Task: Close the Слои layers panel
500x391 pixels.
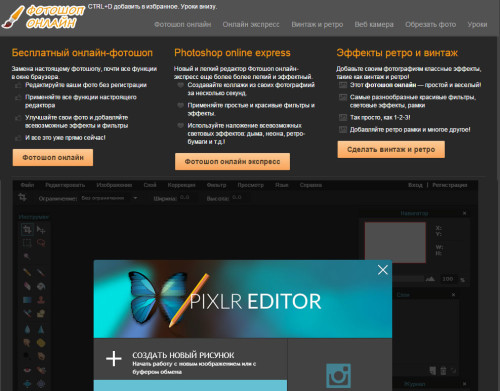Action: [x=453, y=295]
